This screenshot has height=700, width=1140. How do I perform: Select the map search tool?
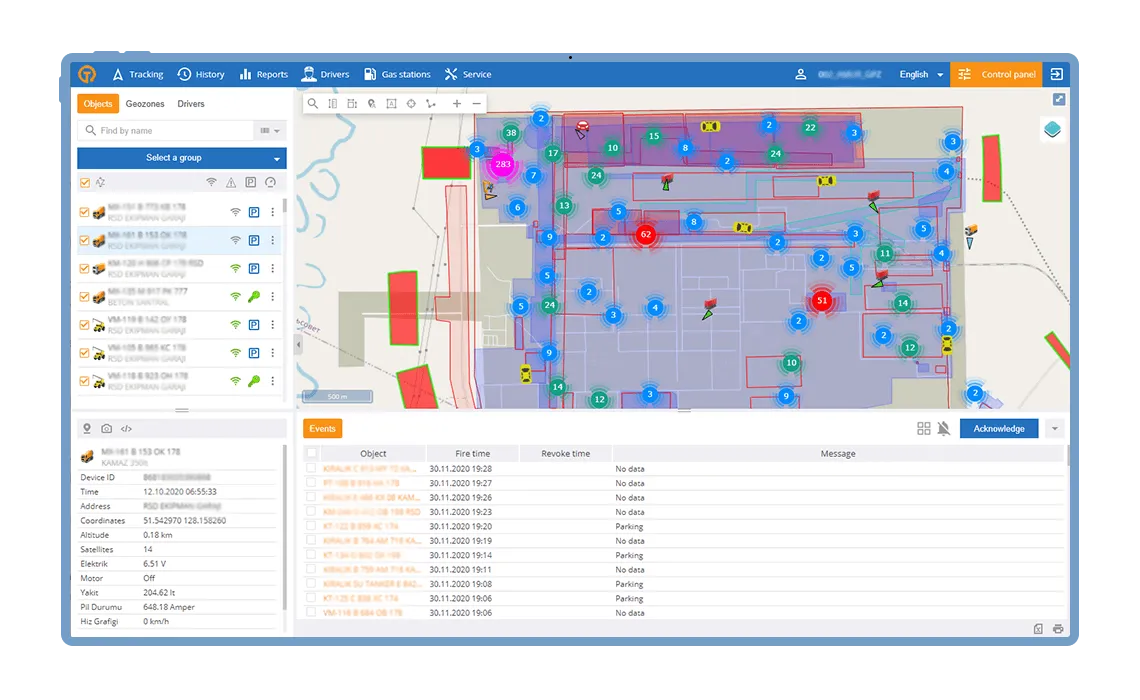pos(313,103)
